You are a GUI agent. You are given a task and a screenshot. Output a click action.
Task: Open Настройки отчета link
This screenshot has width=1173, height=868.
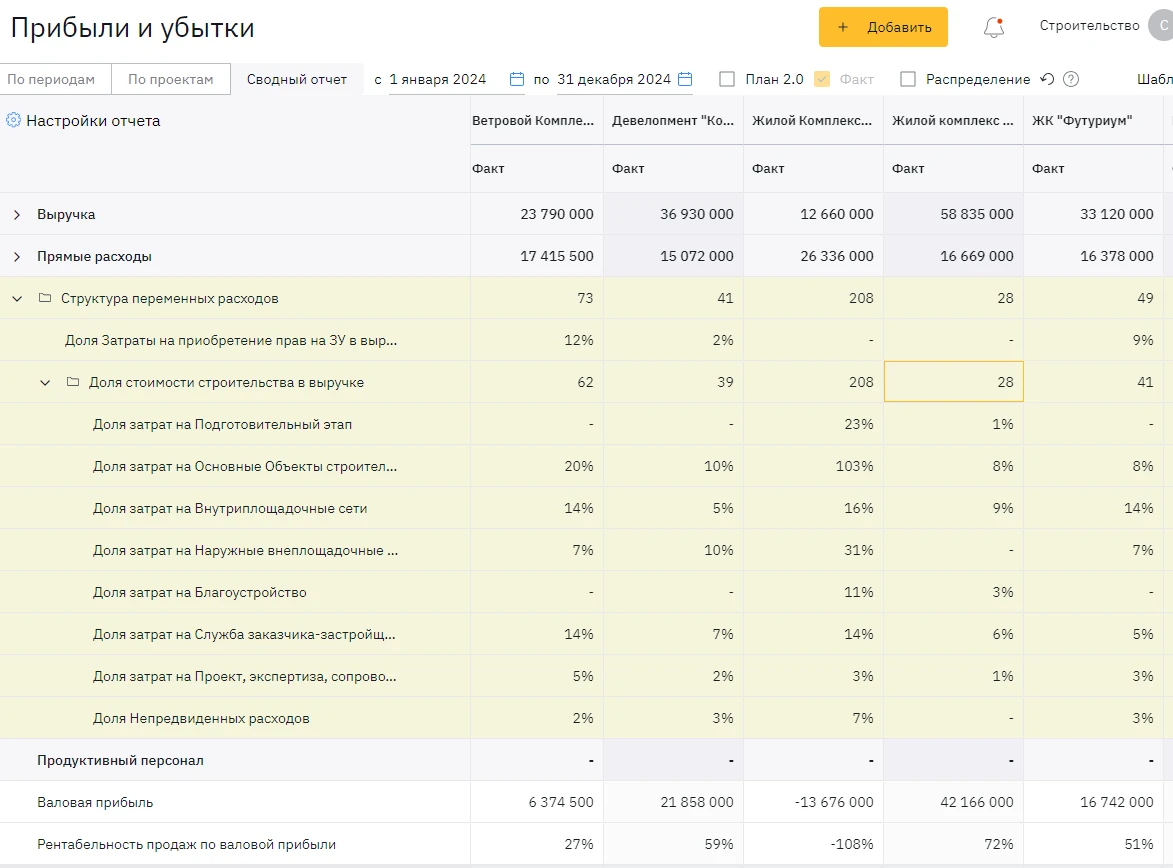tap(94, 120)
